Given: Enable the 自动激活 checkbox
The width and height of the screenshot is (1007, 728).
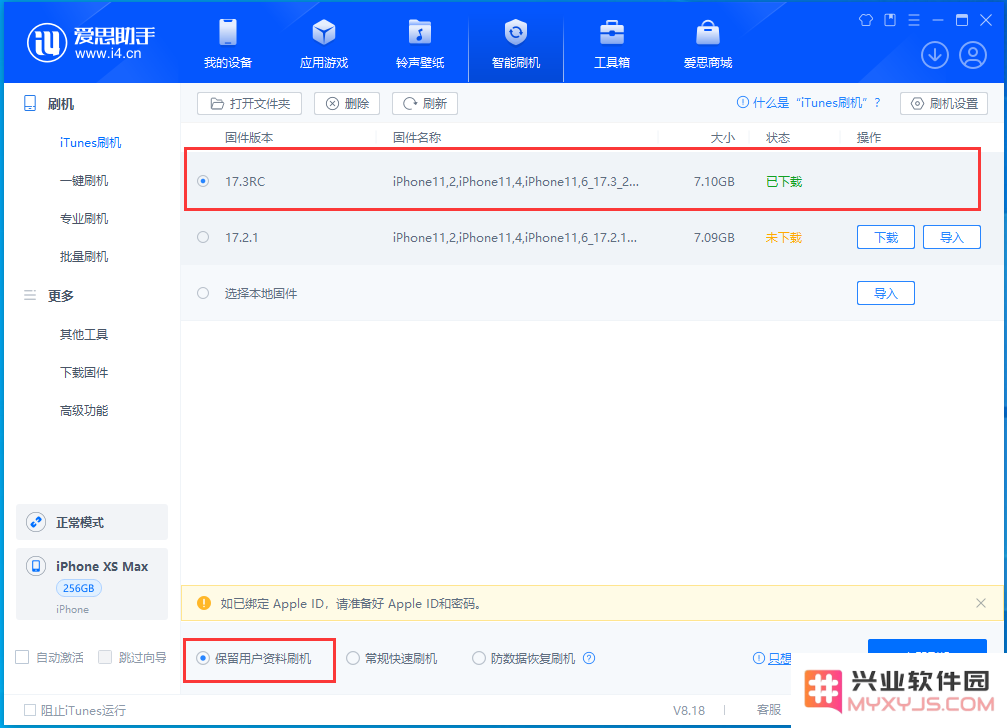Looking at the screenshot, I should pyautogui.click(x=22, y=657).
